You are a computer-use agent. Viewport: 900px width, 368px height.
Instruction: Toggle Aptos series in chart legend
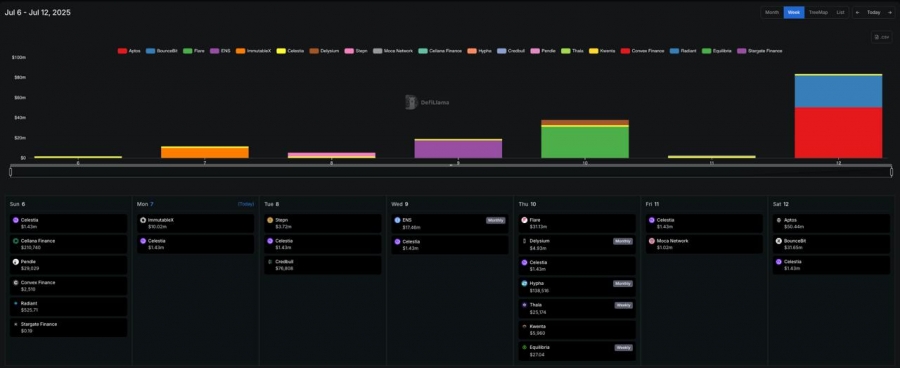pos(129,51)
